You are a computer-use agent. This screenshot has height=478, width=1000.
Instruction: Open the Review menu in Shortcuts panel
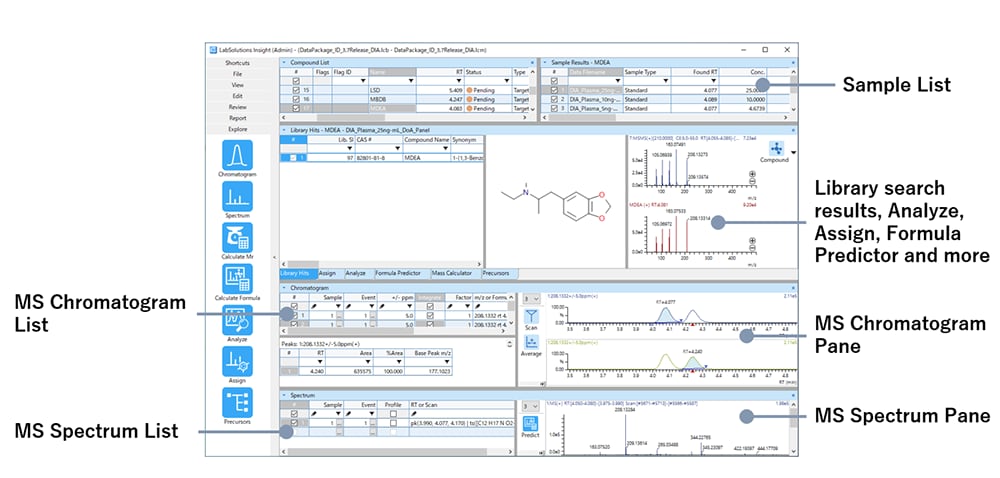pyautogui.click(x=237, y=107)
